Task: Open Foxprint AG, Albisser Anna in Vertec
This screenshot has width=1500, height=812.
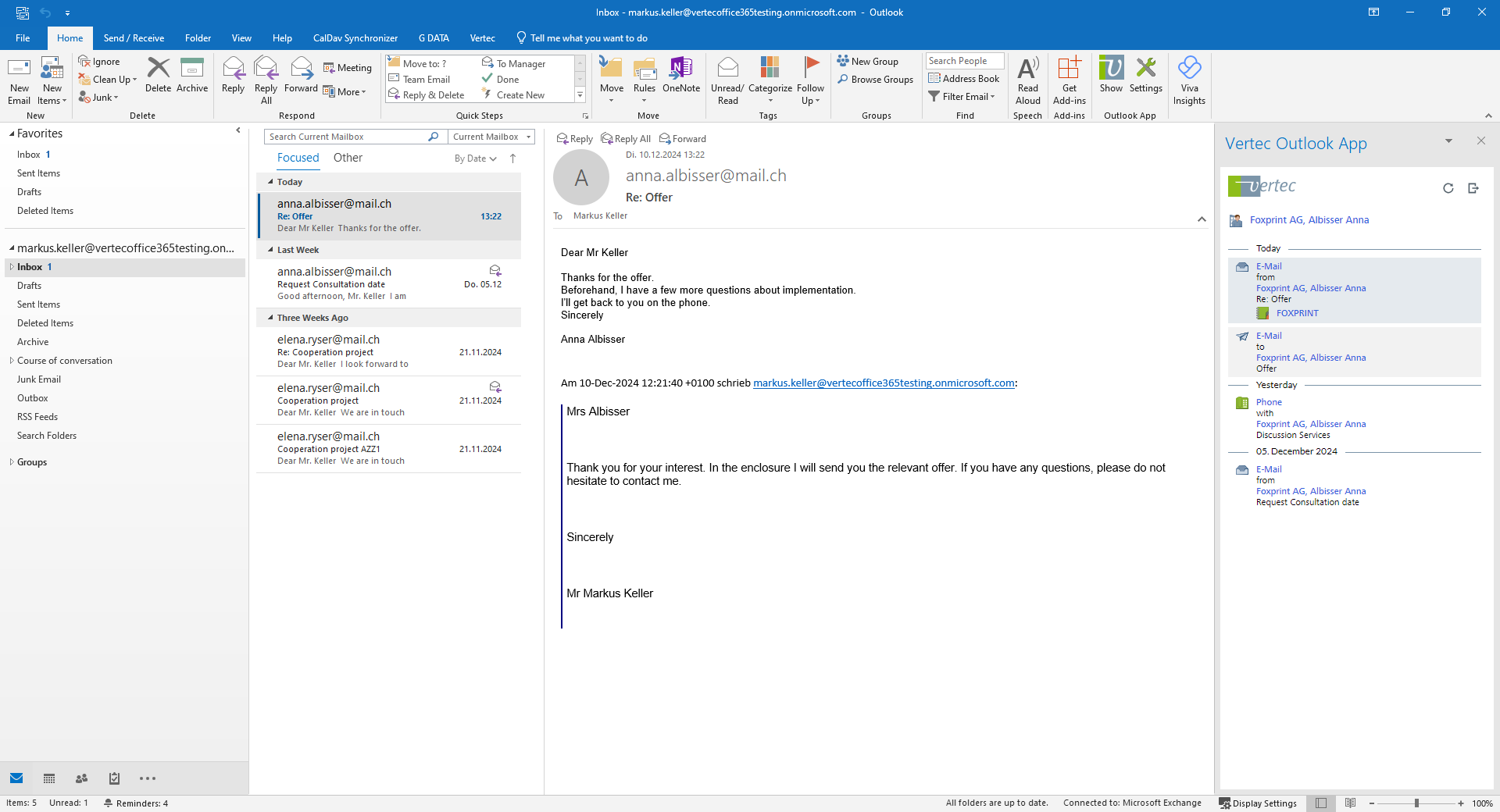Action: pyautogui.click(x=1309, y=219)
